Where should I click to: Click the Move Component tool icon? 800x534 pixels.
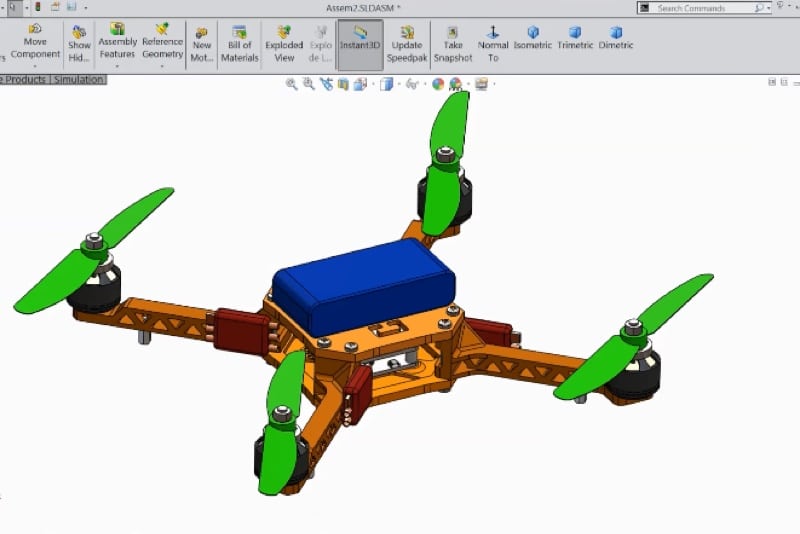(35, 29)
